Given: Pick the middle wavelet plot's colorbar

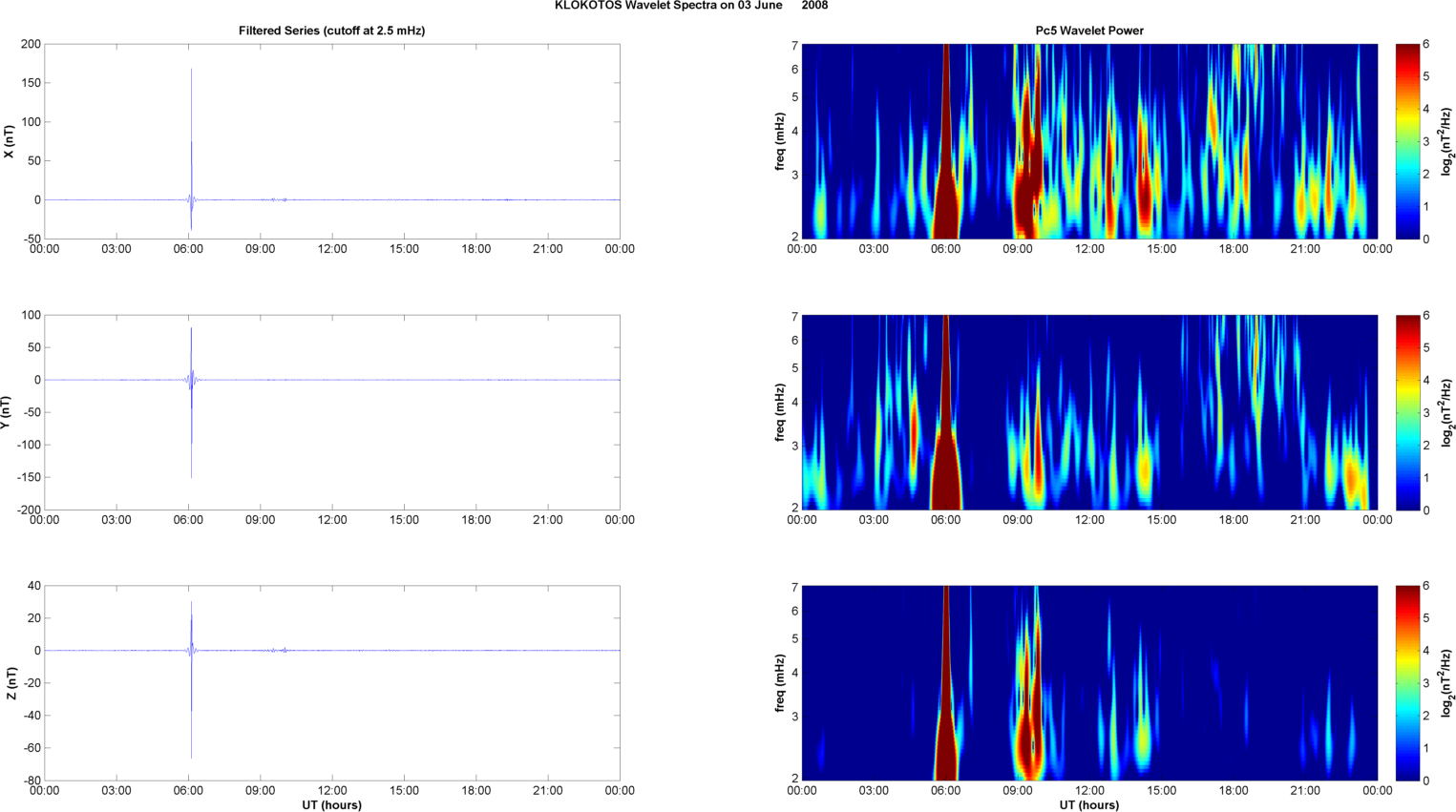Looking at the screenshot, I should [1407, 412].
